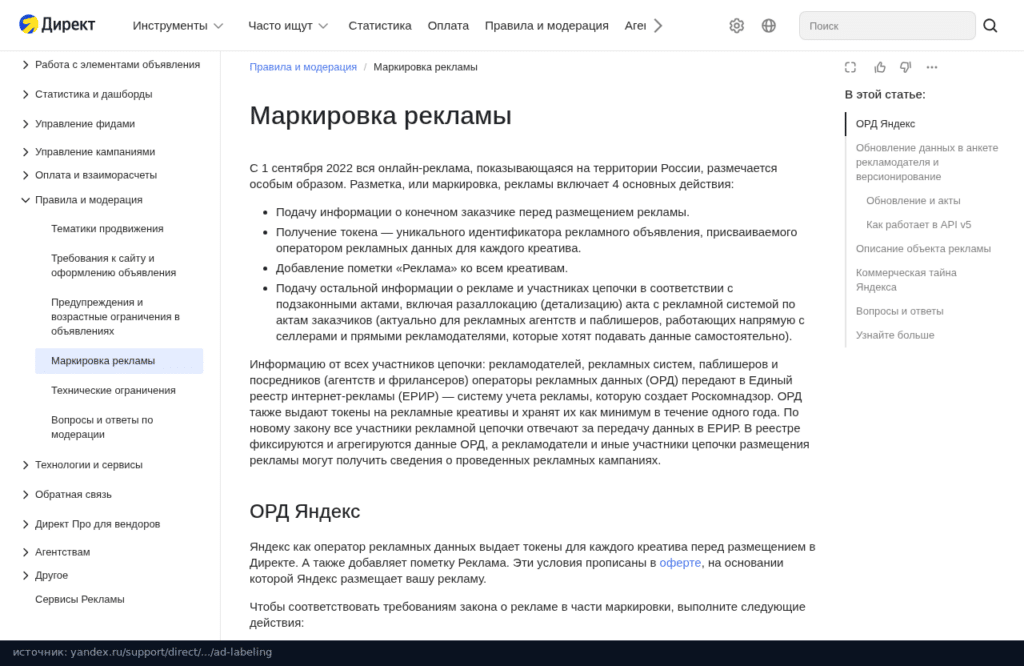This screenshot has height=666, width=1024.
Task: Expand Технологии и сервисы section
Action: (82, 465)
